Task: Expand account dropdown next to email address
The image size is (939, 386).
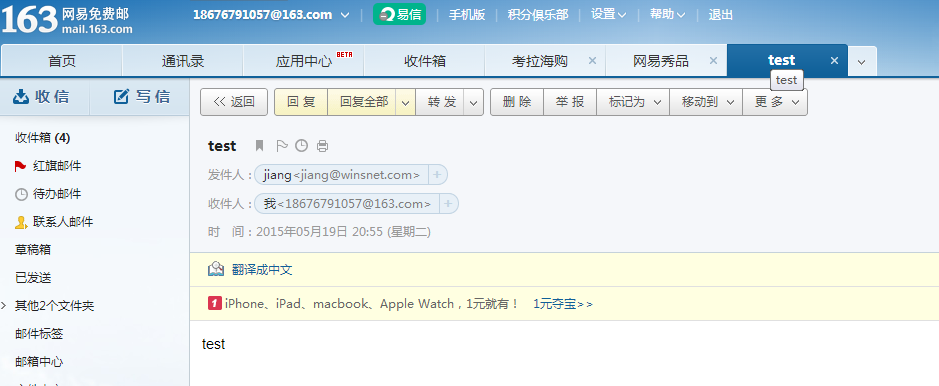Action: (x=345, y=16)
